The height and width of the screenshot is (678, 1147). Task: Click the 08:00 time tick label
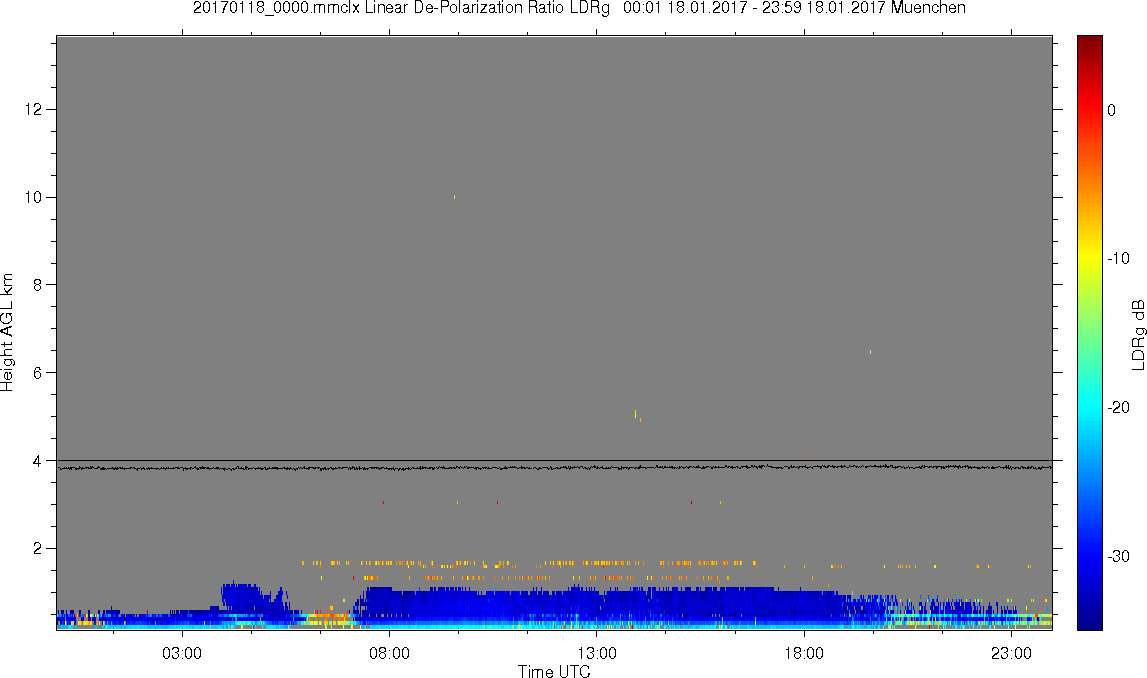coord(389,653)
